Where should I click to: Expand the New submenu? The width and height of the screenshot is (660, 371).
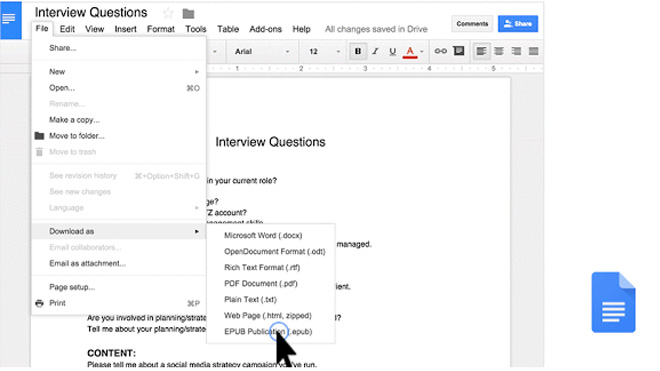coord(119,72)
